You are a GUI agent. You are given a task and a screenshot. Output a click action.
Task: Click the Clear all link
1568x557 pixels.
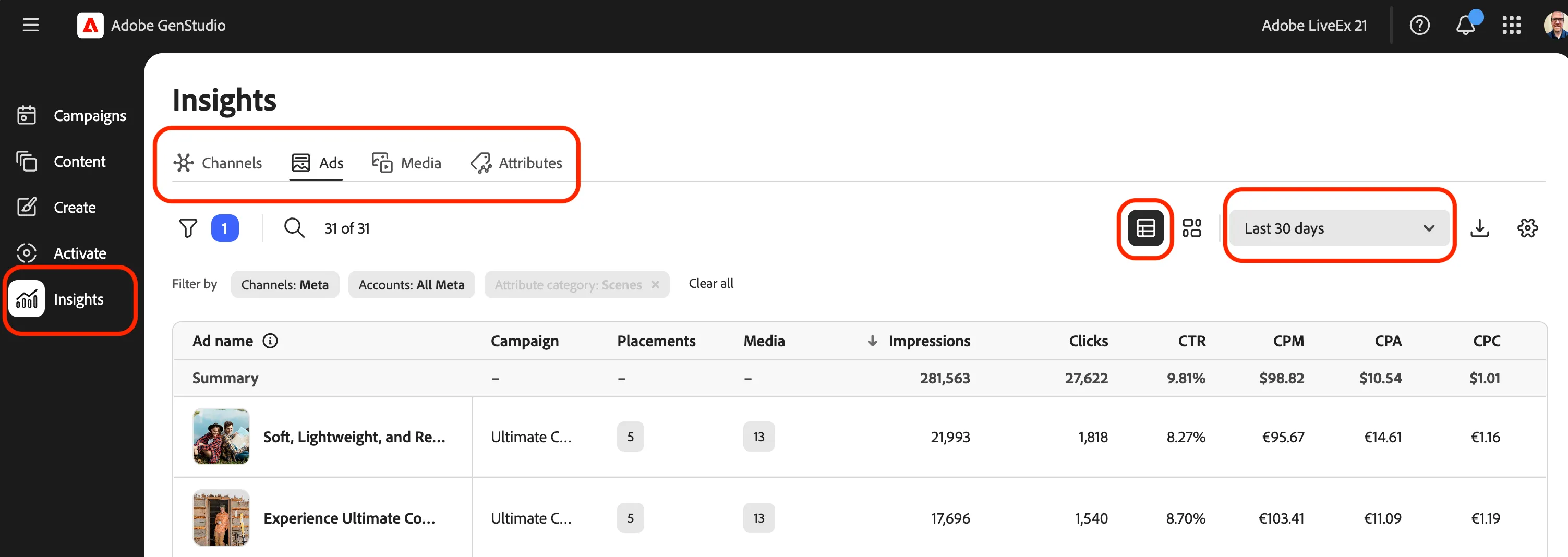click(710, 283)
